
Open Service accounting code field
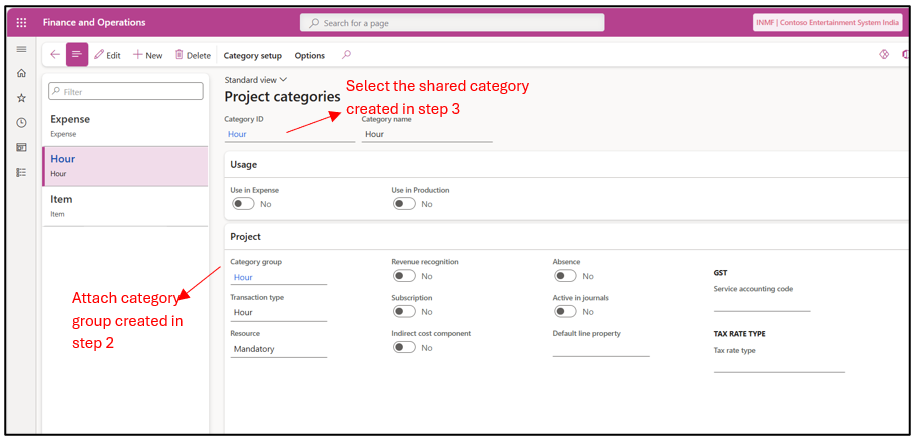click(762, 304)
